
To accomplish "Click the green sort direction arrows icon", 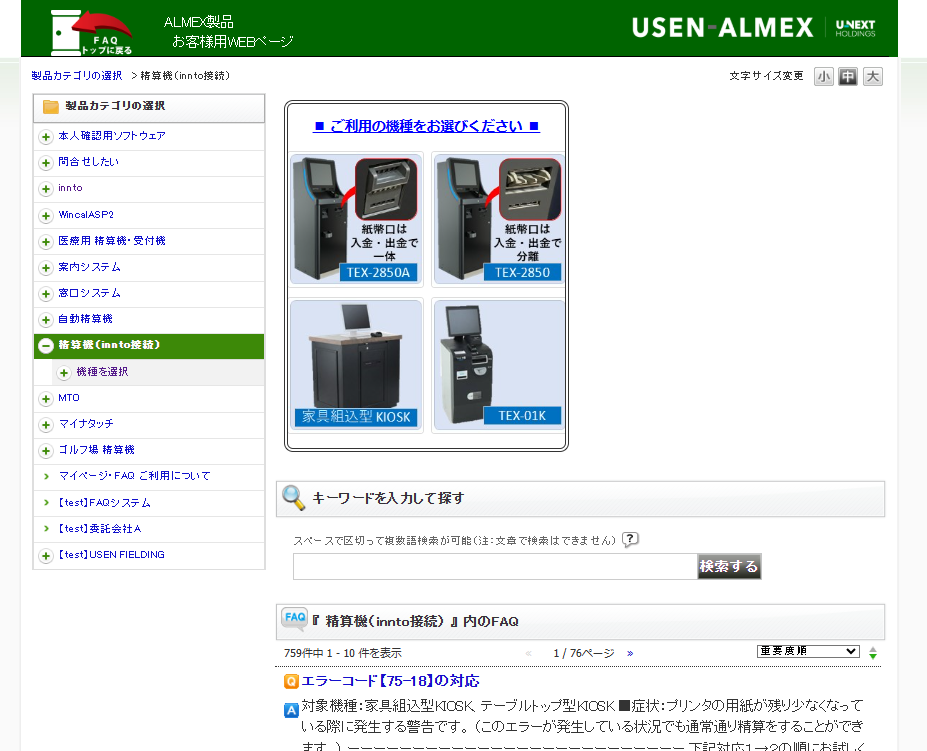I will pyautogui.click(x=873, y=653).
